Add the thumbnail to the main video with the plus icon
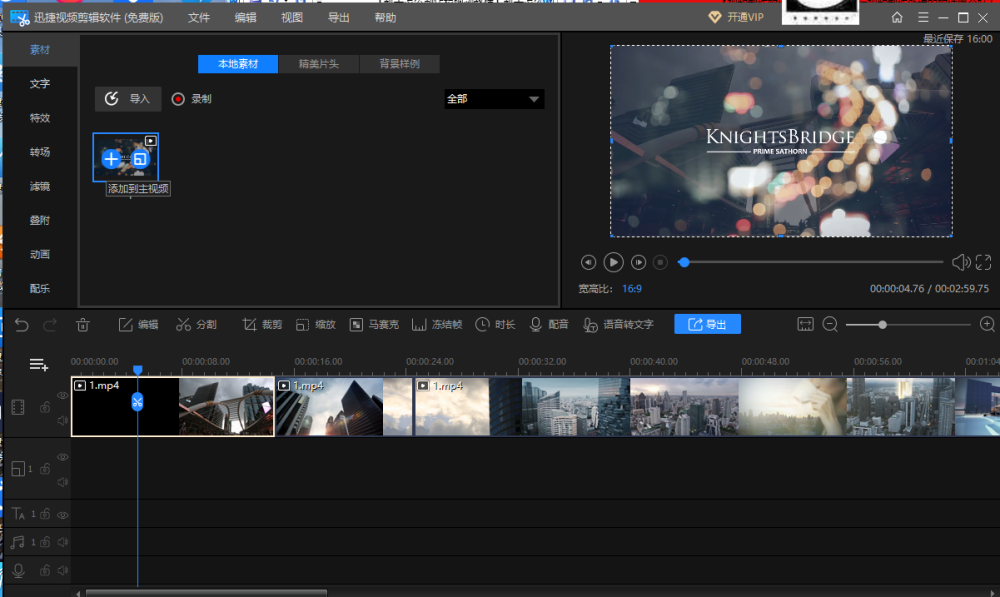This screenshot has height=597, width=1000. [111, 159]
